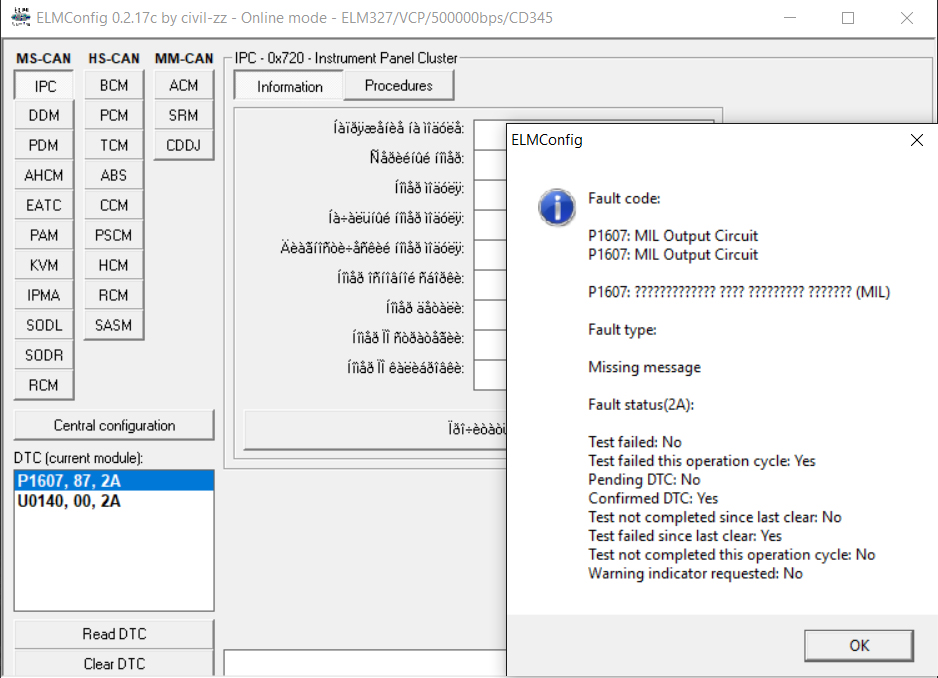Image resolution: width=938 pixels, height=678 pixels.
Task: Select DTC entry U0140, 00, 2A
Action: tap(69, 501)
